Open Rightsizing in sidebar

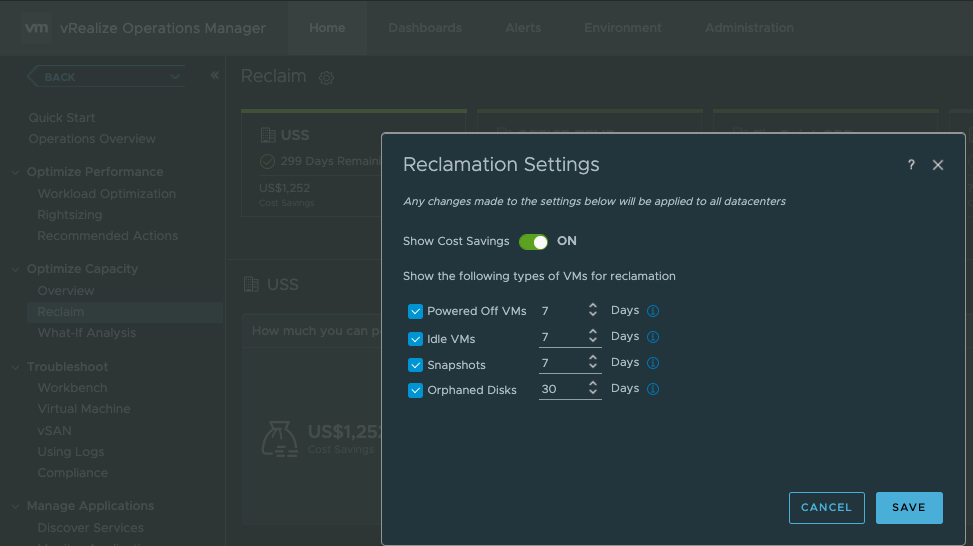[70, 215]
